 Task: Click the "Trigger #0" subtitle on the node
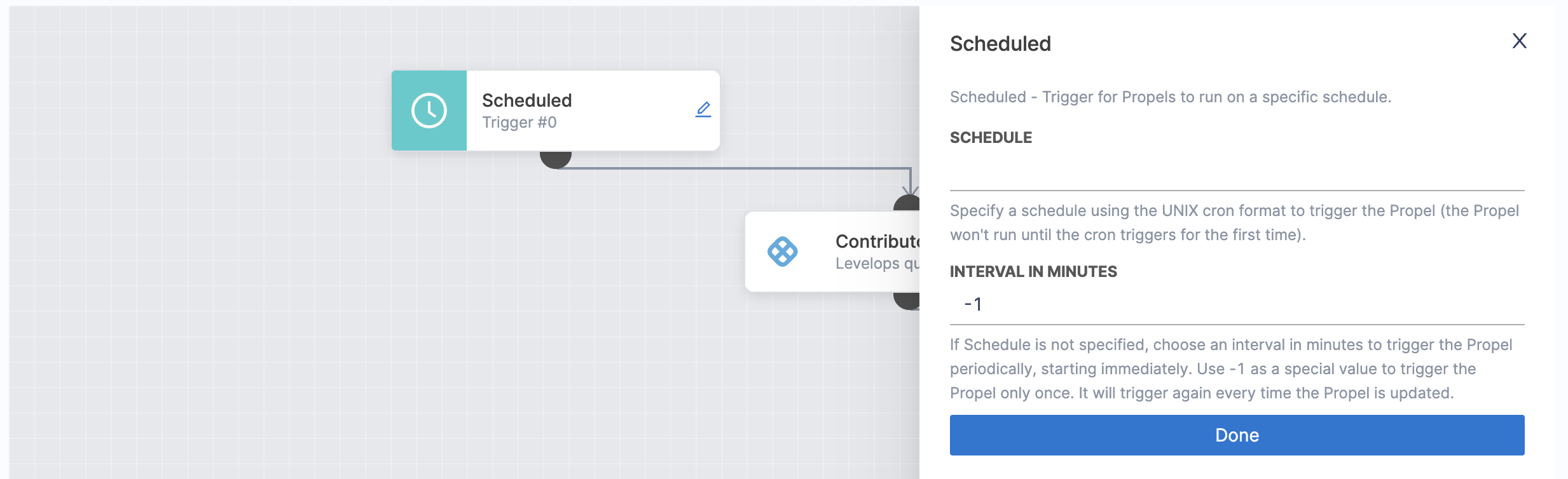(x=519, y=123)
